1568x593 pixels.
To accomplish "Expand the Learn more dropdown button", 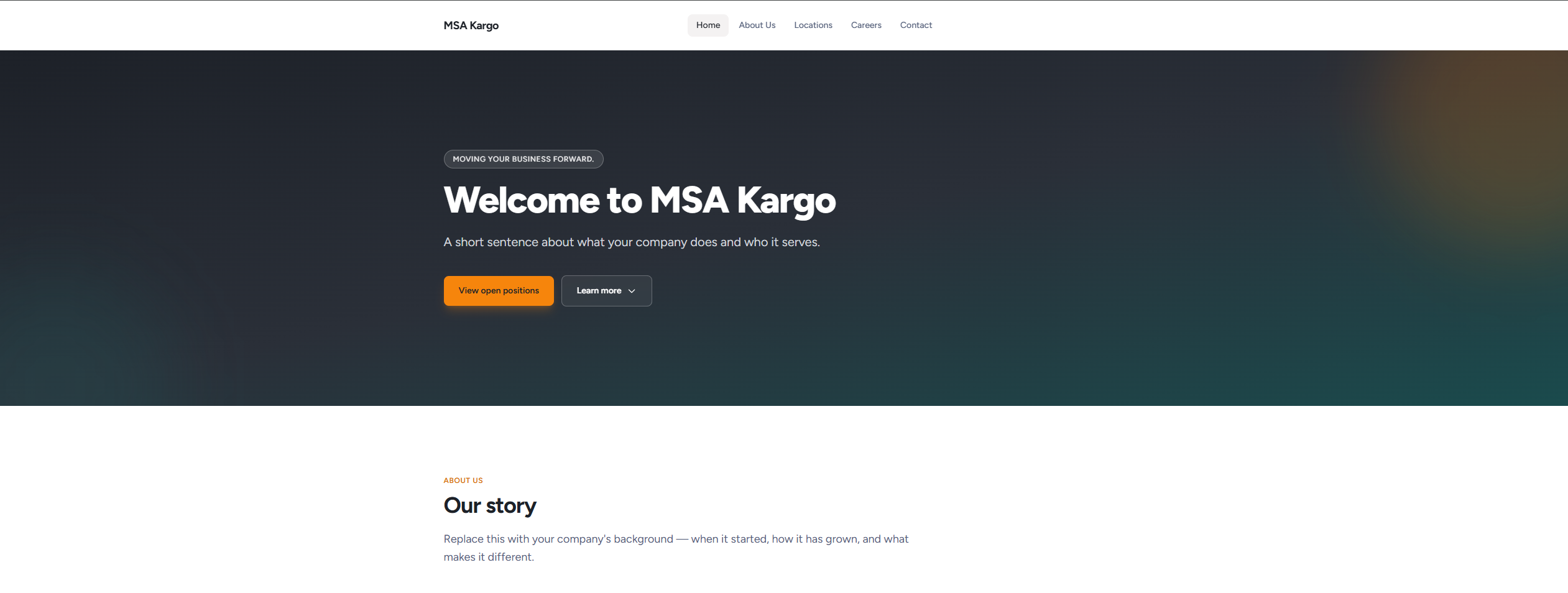I will (606, 291).
